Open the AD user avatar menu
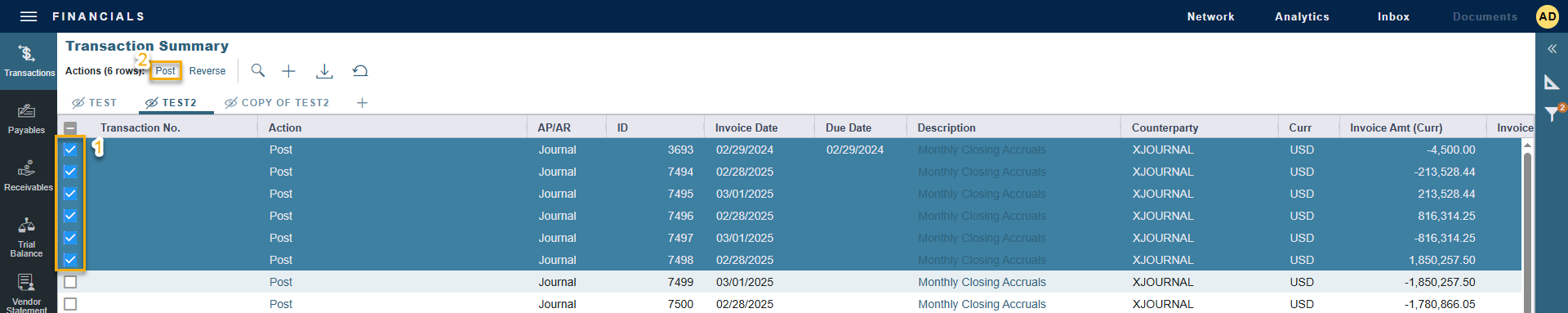 pyautogui.click(x=1548, y=16)
